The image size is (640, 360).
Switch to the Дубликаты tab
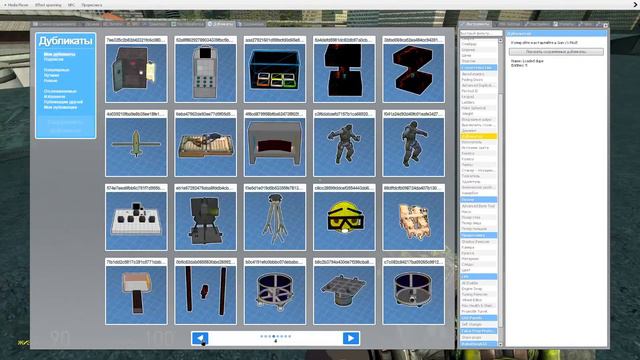click(220, 24)
